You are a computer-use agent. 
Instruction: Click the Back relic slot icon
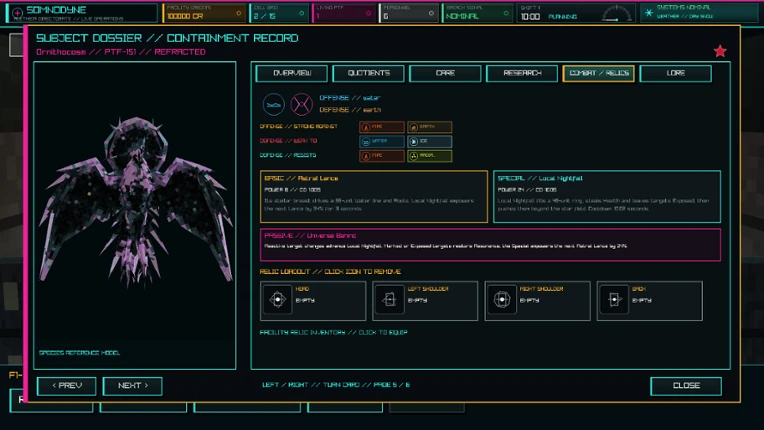[x=614, y=299]
